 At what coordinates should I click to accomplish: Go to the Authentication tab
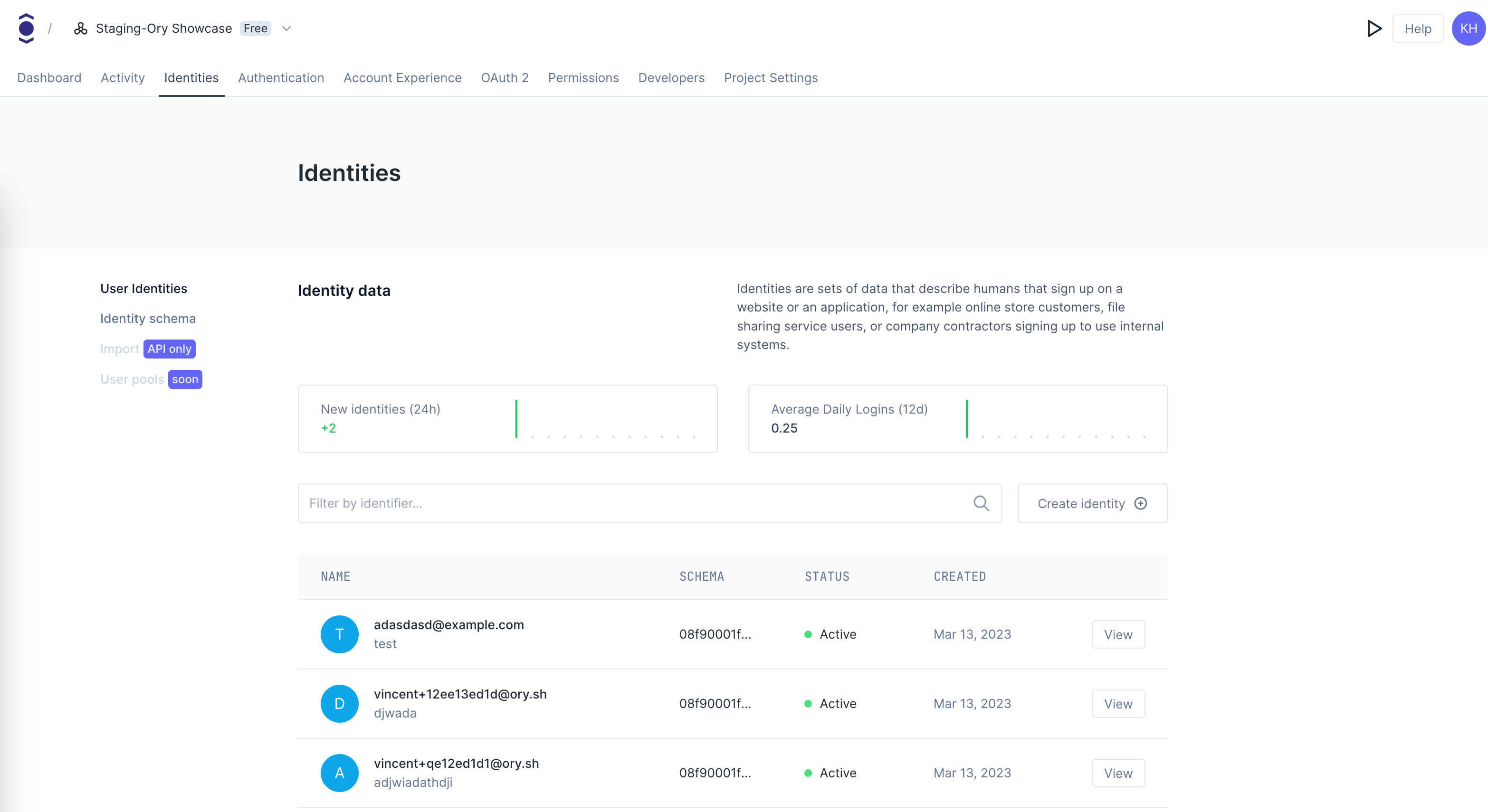tap(281, 78)
